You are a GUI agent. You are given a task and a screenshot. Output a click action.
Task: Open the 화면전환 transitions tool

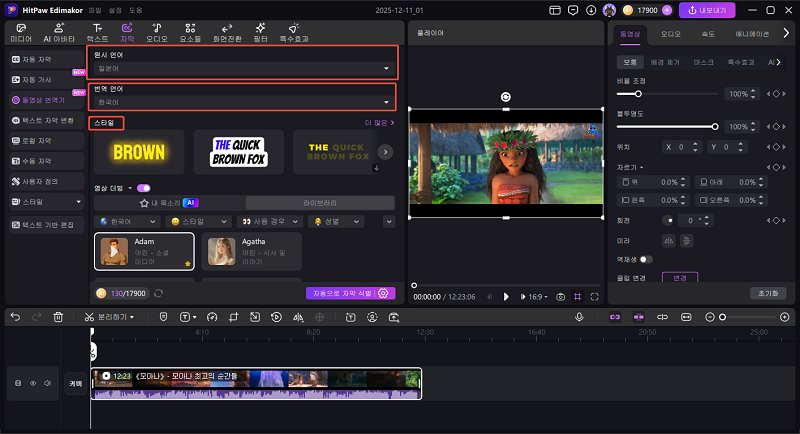pos(227,33)
